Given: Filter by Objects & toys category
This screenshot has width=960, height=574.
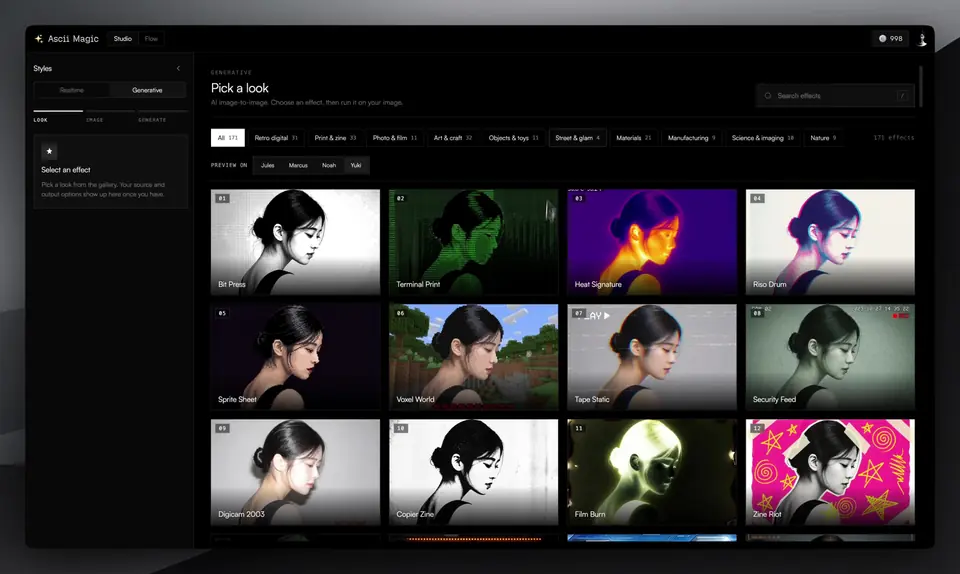Looking at the screenshot, I should tap(513, 138).
